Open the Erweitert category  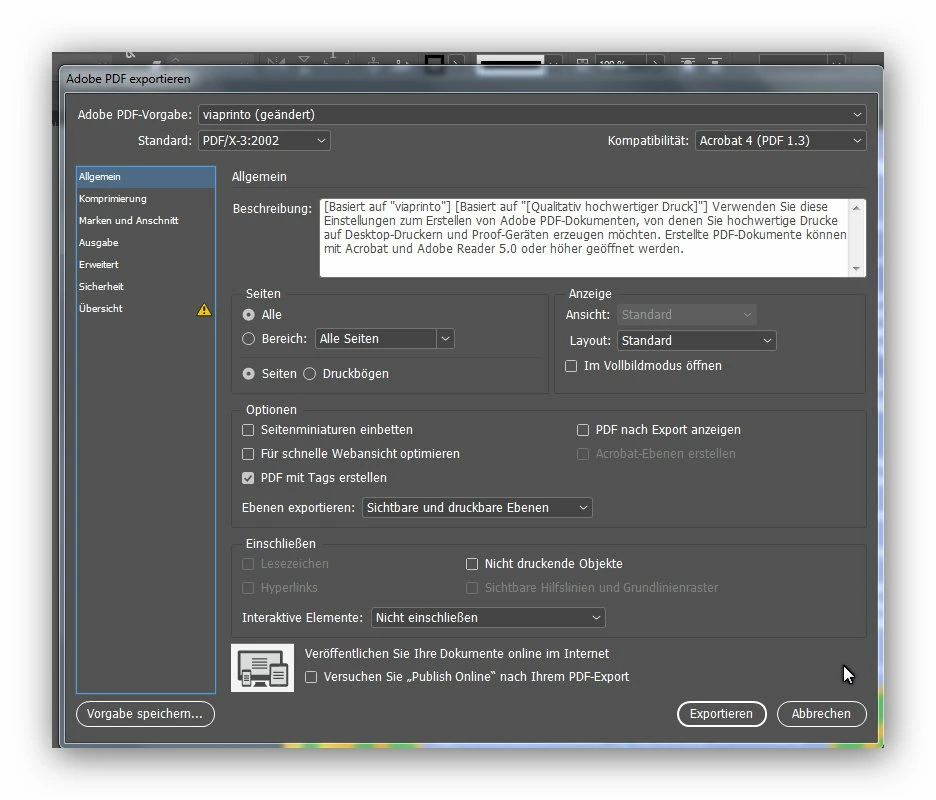pos(146,264)
